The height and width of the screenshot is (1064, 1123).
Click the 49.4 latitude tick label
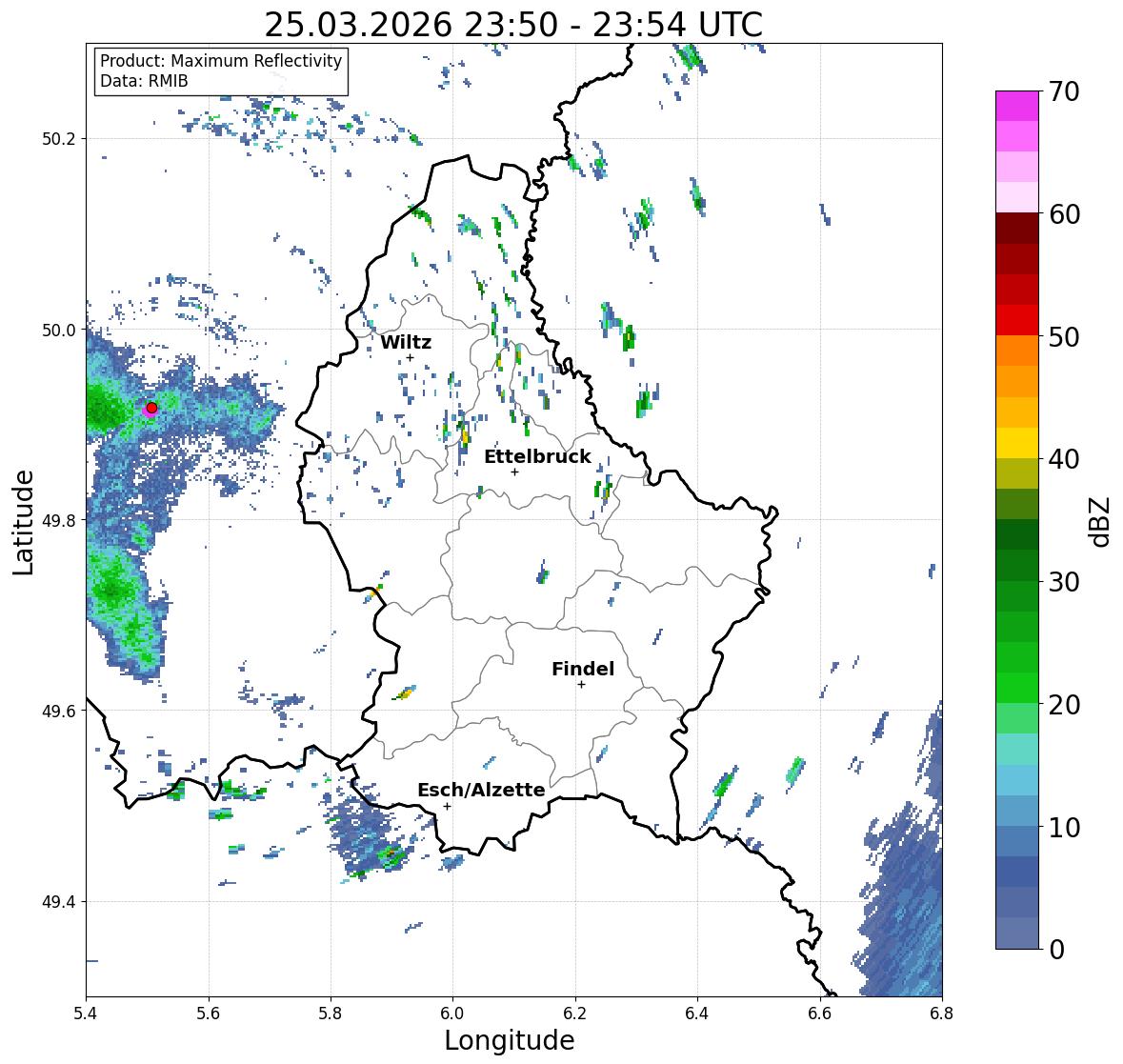tap(59, 902)
